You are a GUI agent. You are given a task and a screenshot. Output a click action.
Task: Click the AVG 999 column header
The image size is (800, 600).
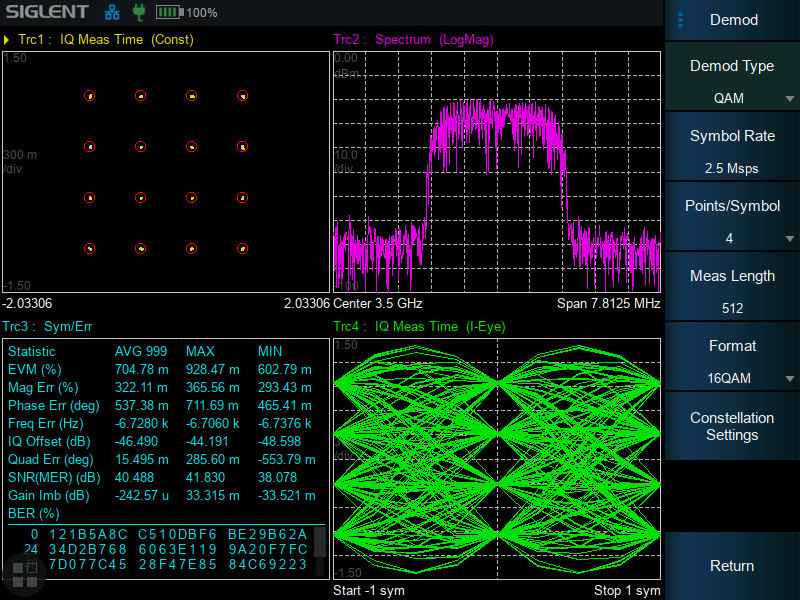(x=141, y=352)
